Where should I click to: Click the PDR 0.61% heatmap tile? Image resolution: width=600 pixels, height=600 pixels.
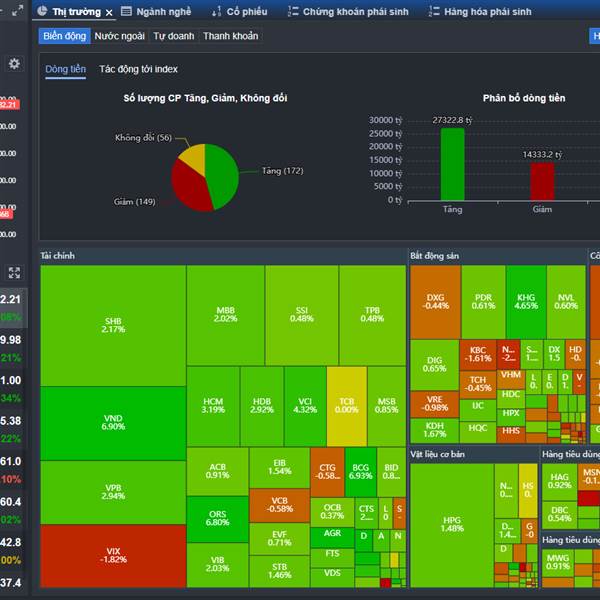(x=483, y=302)
